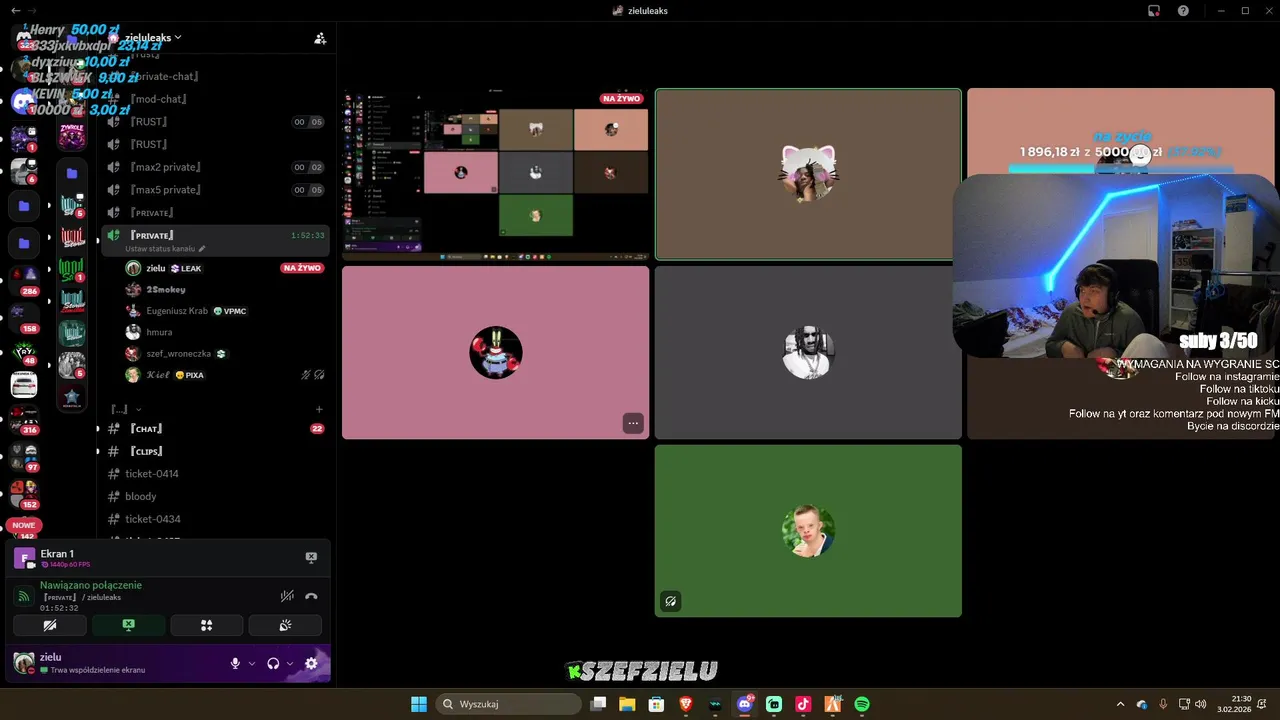Go back with the title bar arrow
Screen dimensions: 1280x720
16,10
